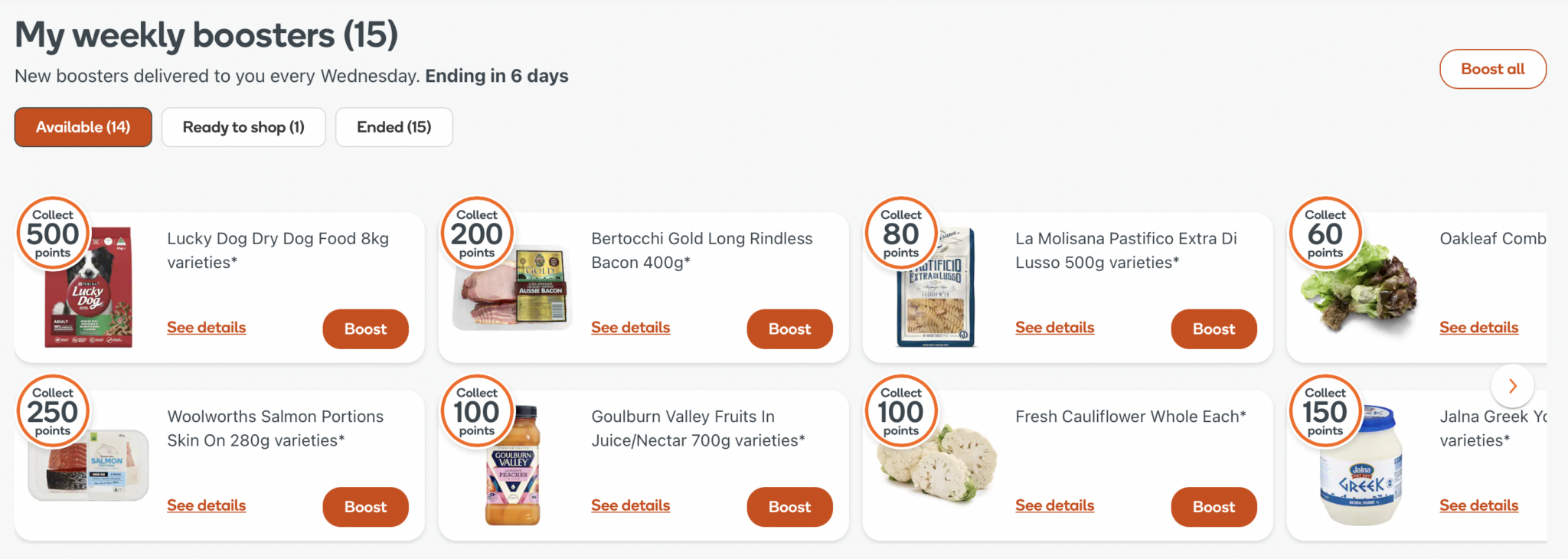Boost the Lucky Dog Dry Dog Food offer
Viewport: 1568px width, 559px height.
(365, 329)
